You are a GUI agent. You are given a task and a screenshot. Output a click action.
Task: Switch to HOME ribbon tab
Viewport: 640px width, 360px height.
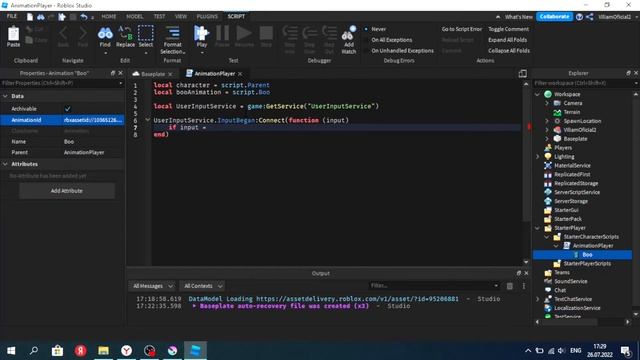(x=109, y=16)
